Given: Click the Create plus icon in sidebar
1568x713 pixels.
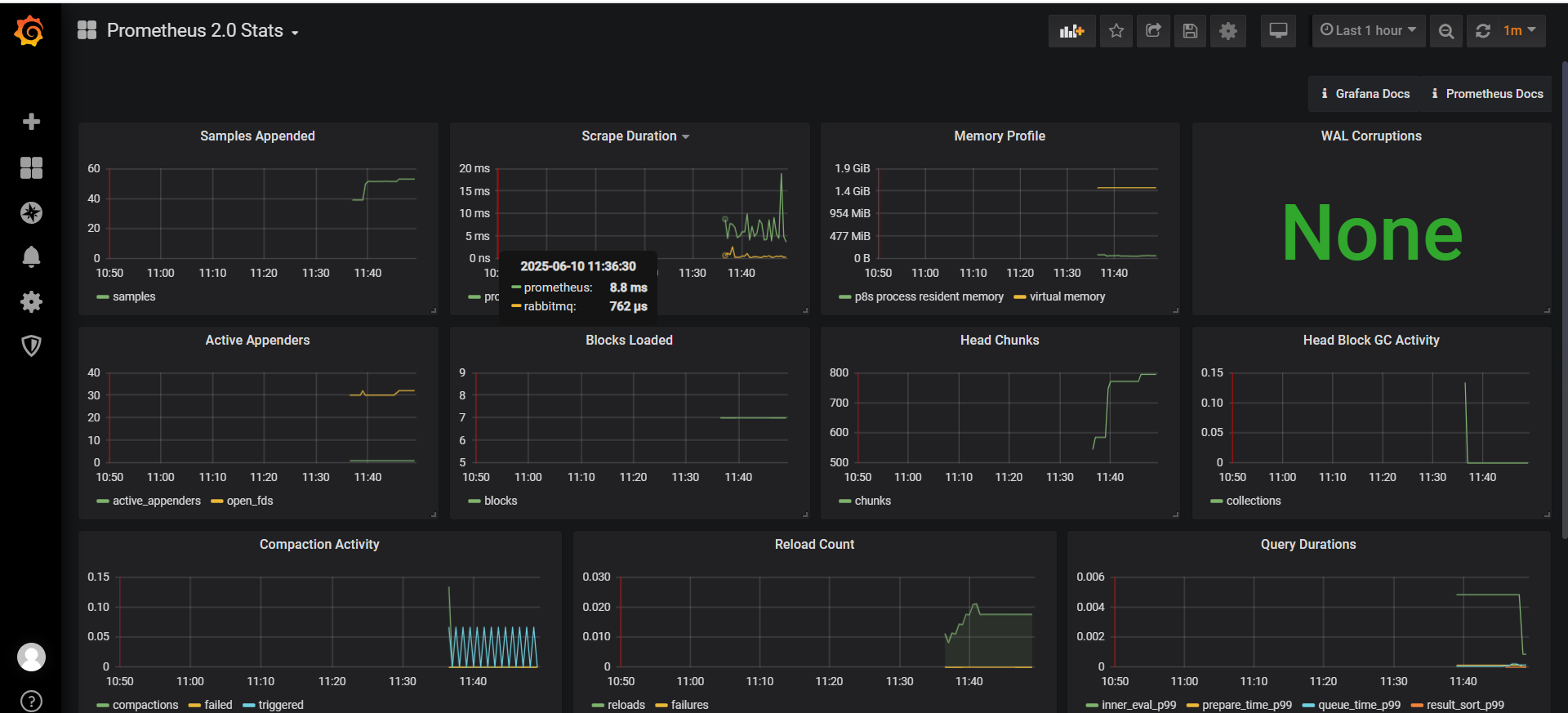Looking at the screenshot, I should 31,122.
